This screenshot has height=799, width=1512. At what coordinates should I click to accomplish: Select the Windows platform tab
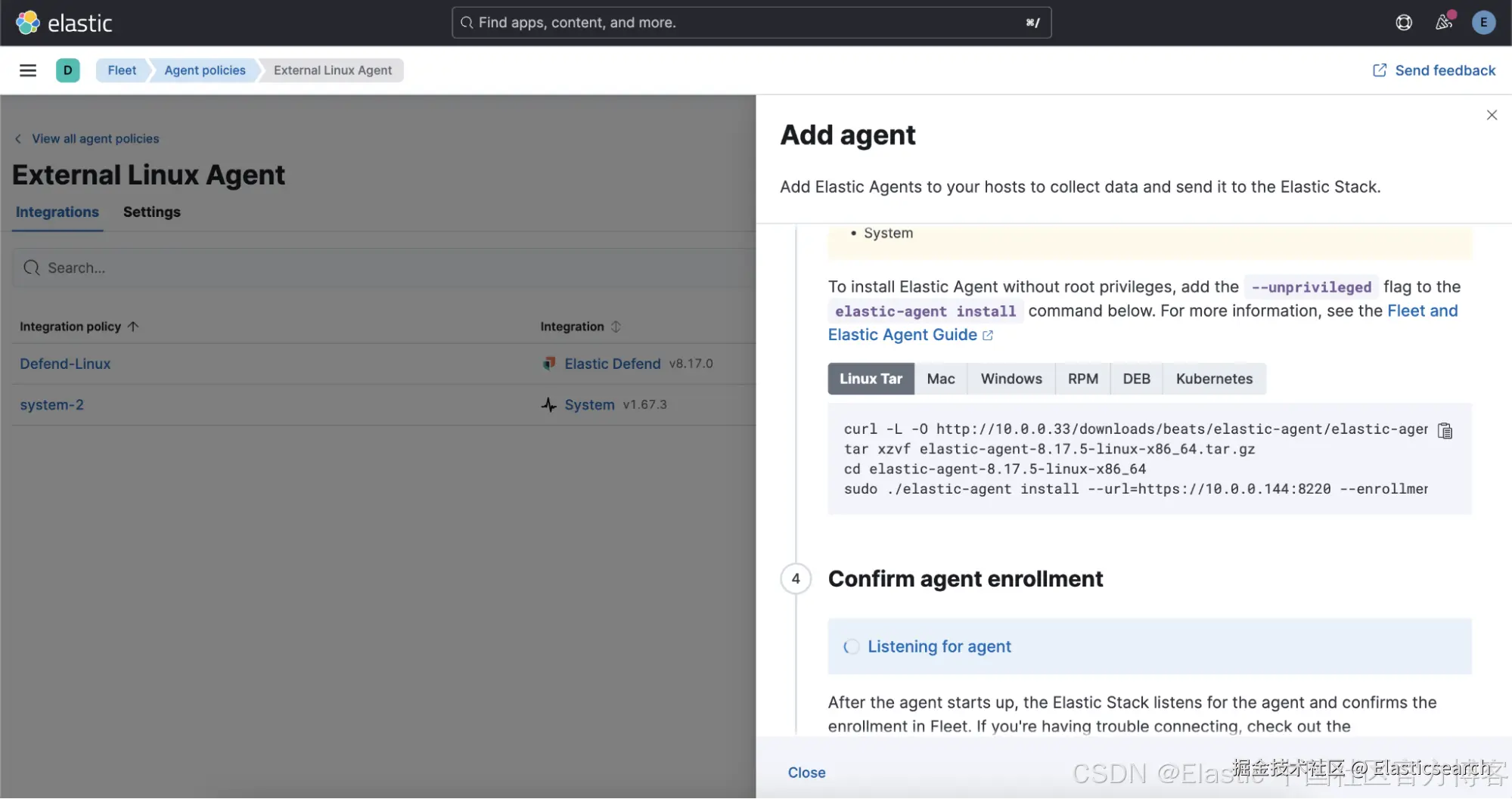pos(1011,379)
